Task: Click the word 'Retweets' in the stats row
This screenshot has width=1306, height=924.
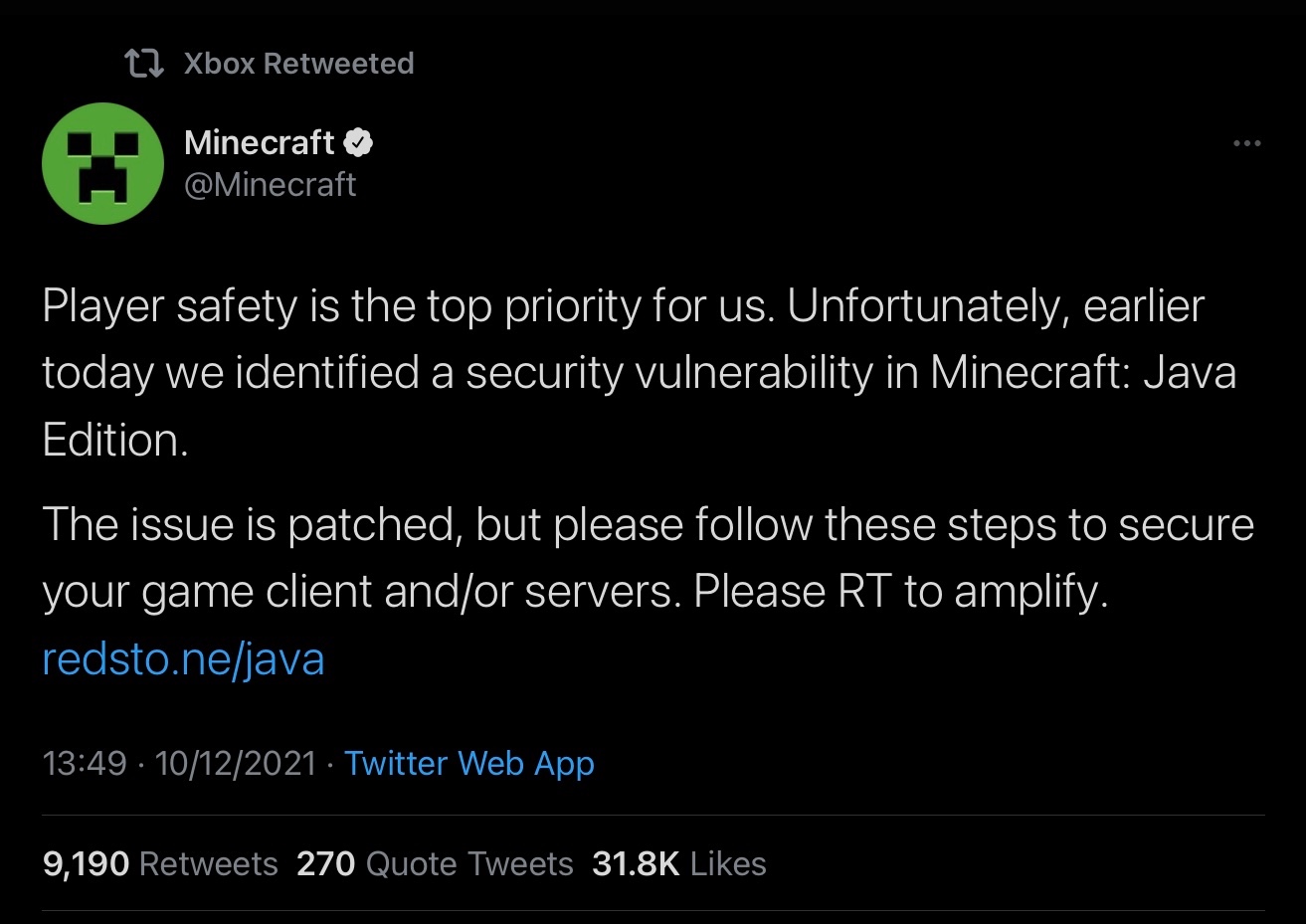Action: coord(209,863)
